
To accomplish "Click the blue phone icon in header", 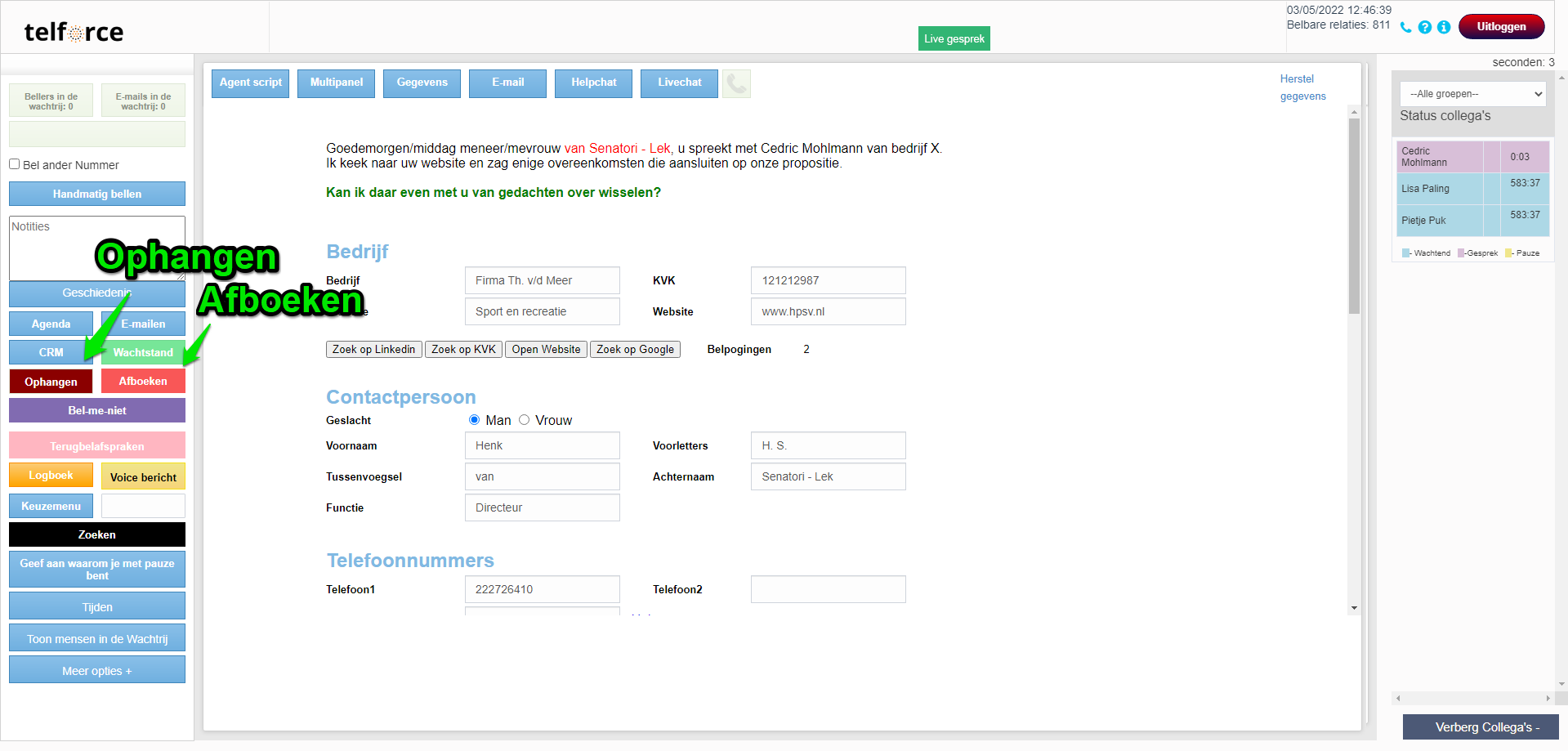I will tap(1405, 27).
